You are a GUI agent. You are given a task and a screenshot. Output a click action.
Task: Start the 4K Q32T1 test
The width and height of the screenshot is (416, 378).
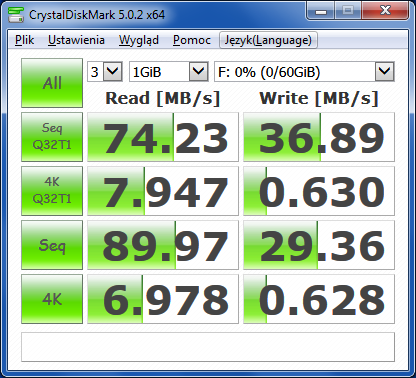point(52,191)
